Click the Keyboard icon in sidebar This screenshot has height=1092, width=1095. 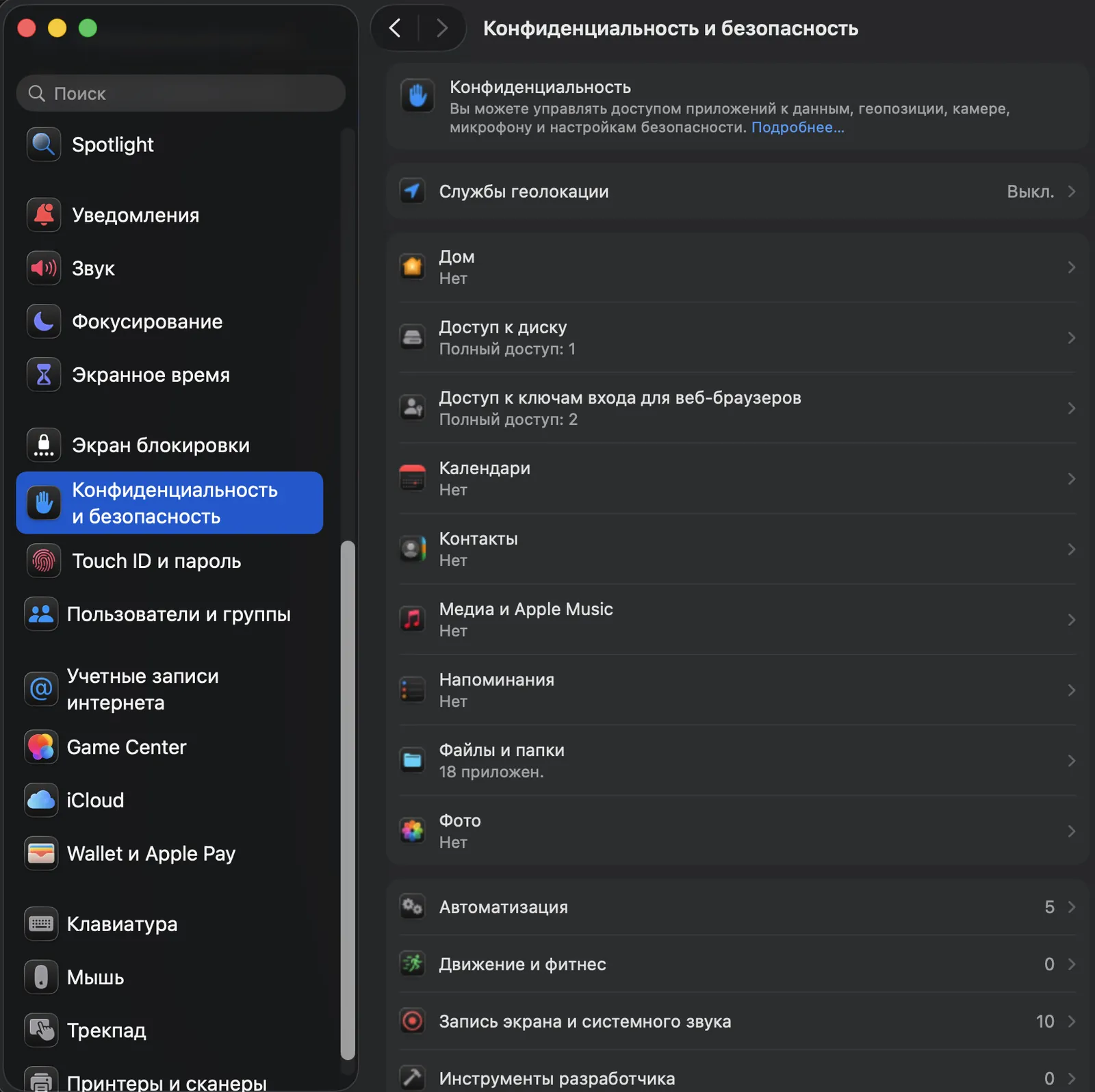click(41, 924)
